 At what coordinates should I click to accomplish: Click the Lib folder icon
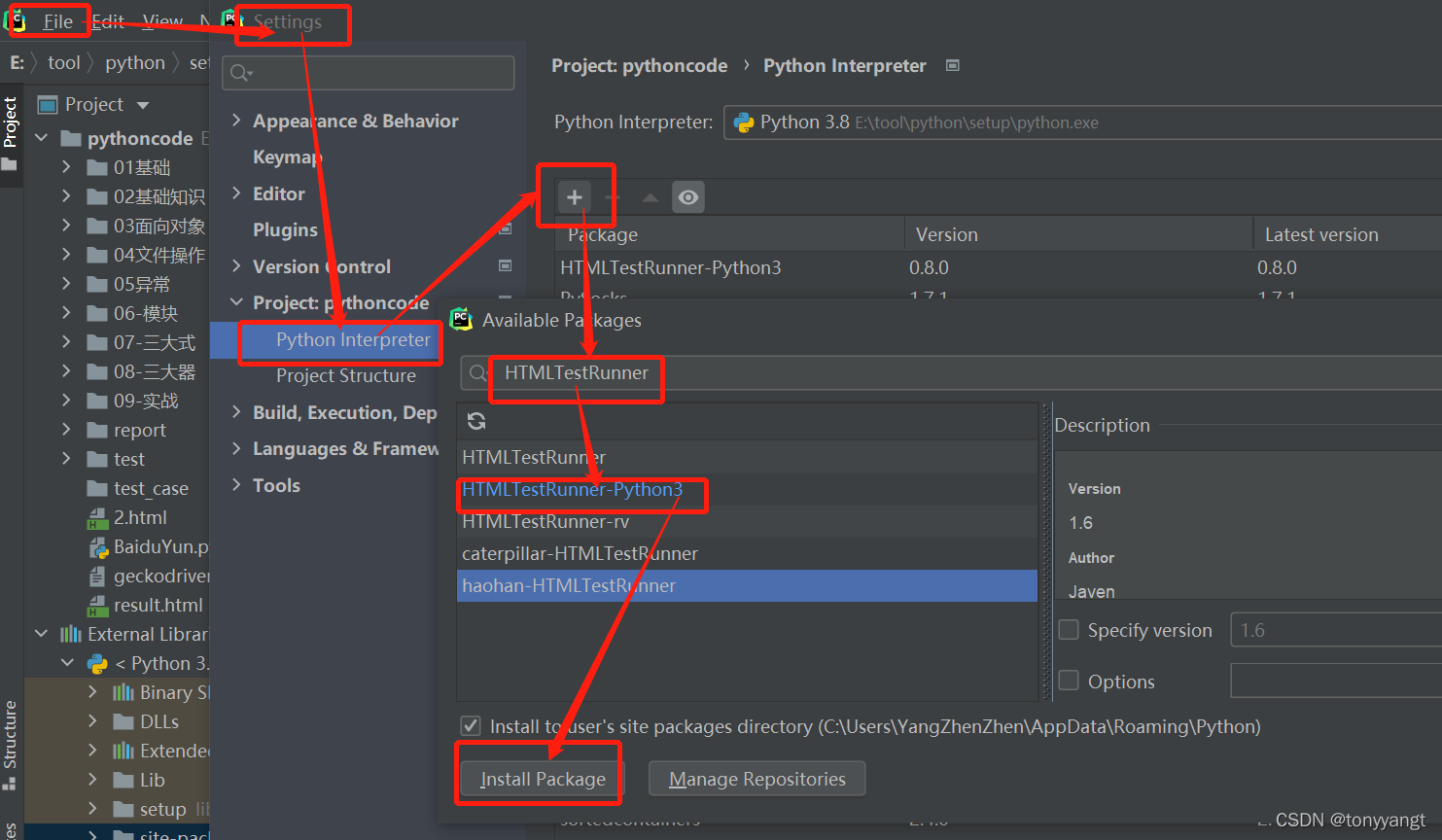(123, 780)
